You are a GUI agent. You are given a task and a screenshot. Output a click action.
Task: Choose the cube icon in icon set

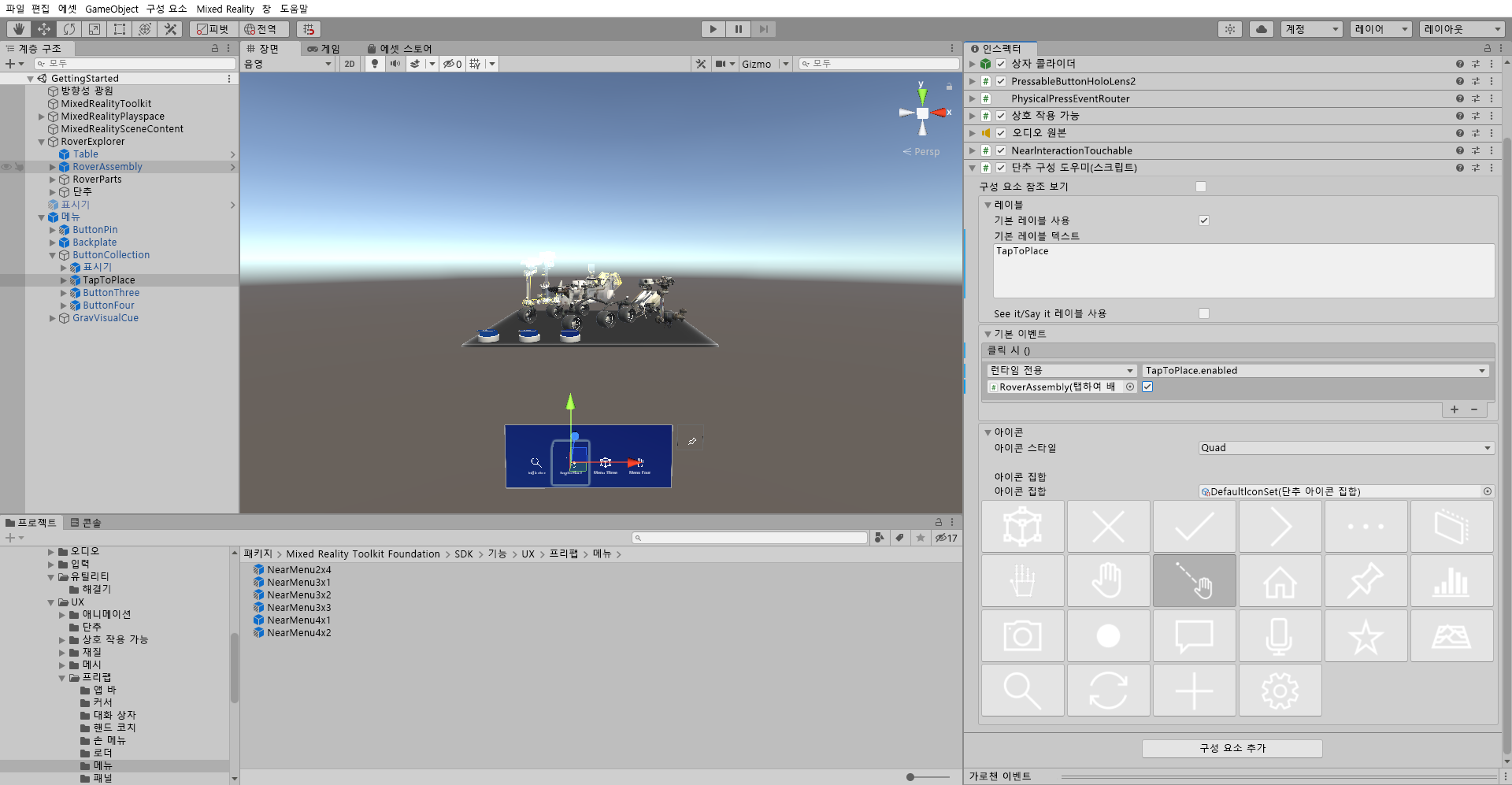point(1022,527)
